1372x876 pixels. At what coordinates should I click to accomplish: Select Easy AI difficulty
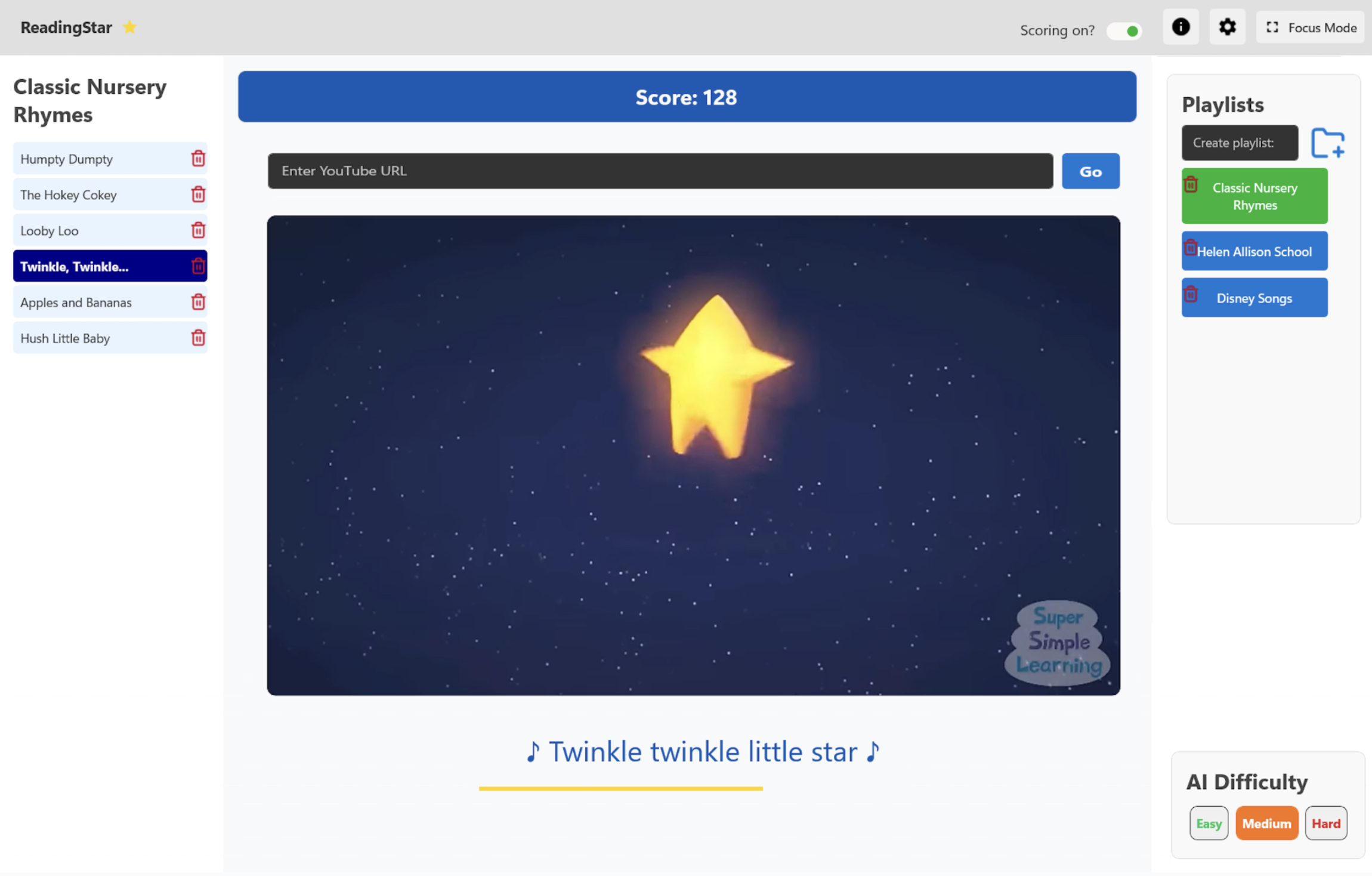1209,823
